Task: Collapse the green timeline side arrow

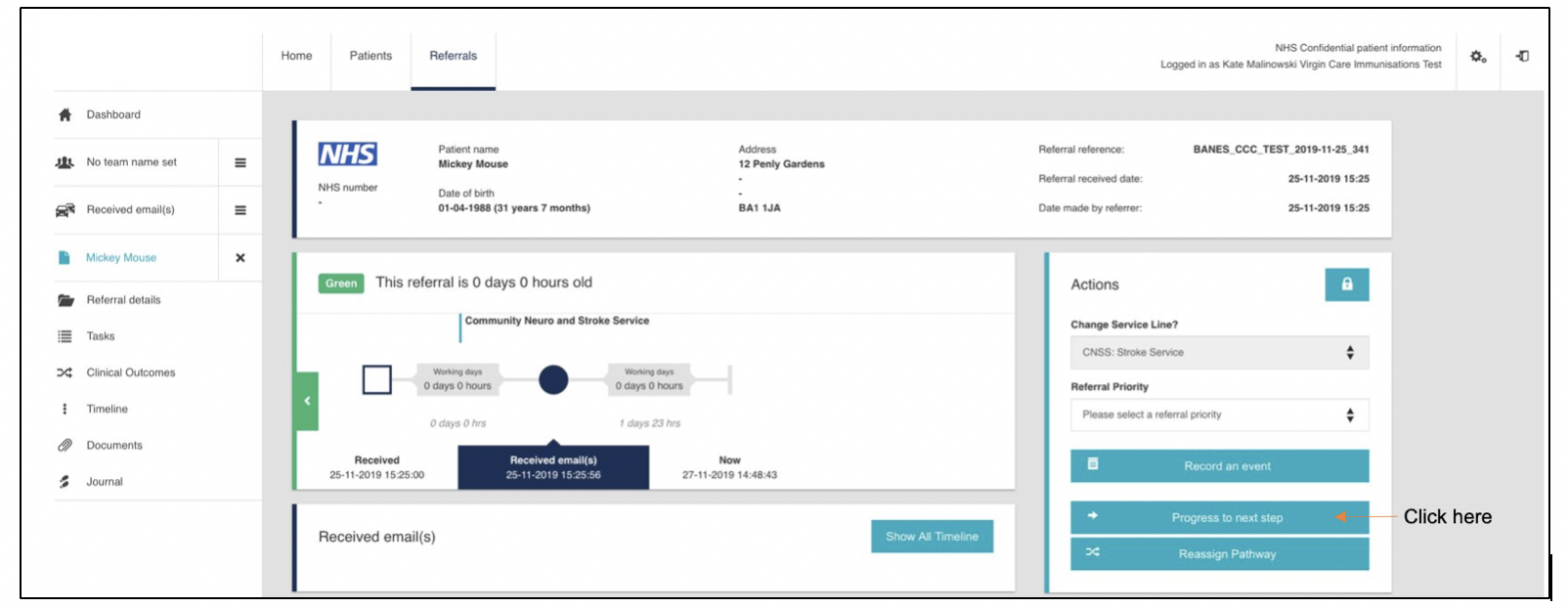Action: point(307,401)
